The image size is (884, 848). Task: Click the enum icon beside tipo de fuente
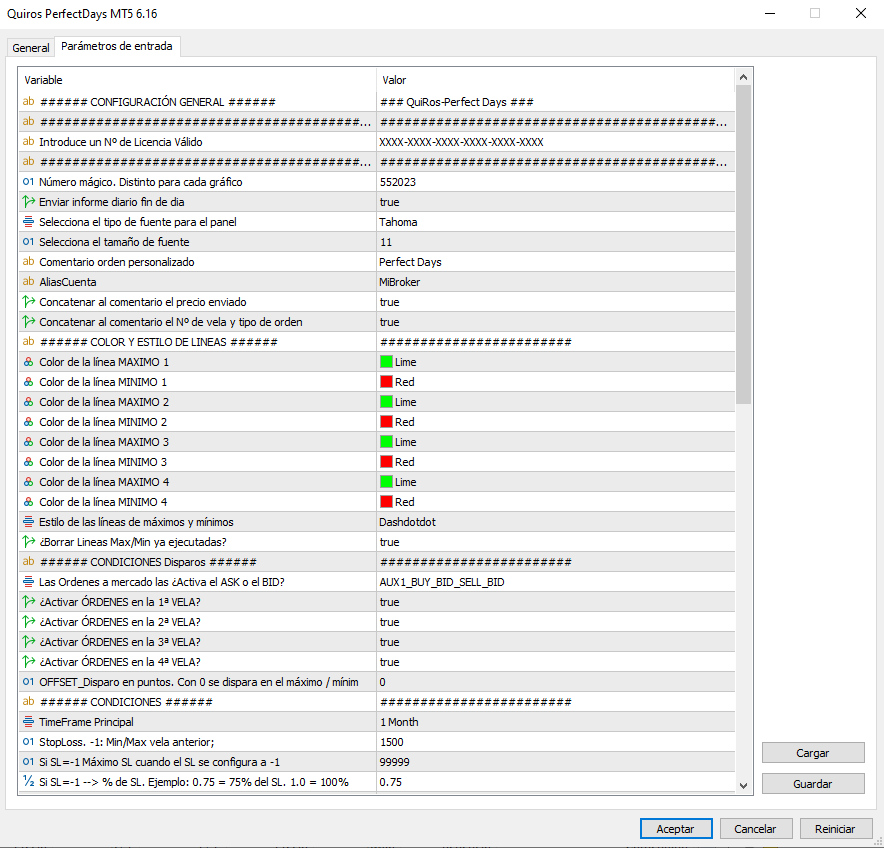click(x=28, y=222)
